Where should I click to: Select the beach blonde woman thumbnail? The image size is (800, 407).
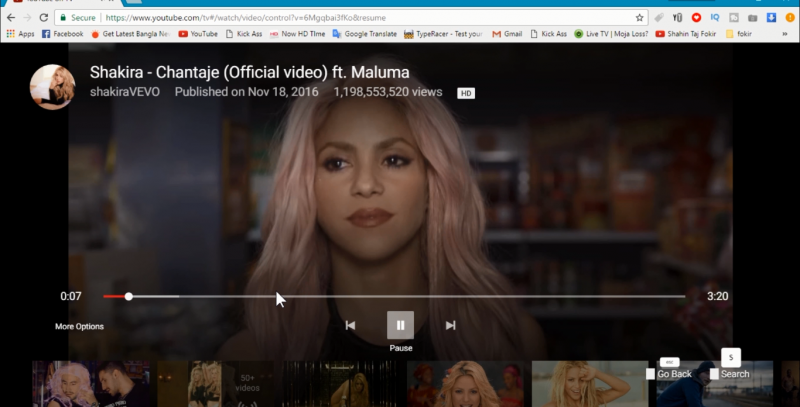(590, 384)
